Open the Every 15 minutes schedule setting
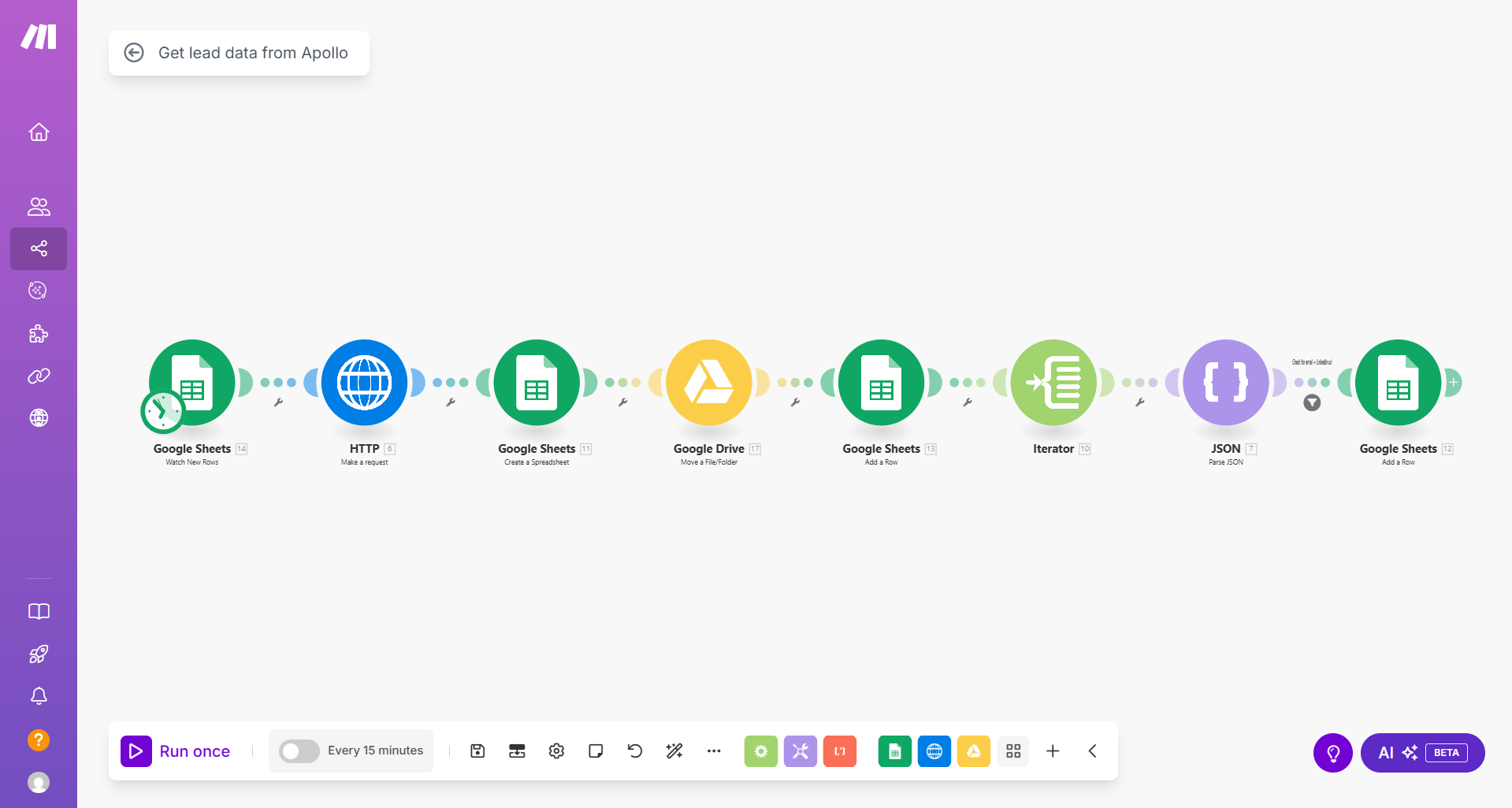 click(x=375, y=751)
